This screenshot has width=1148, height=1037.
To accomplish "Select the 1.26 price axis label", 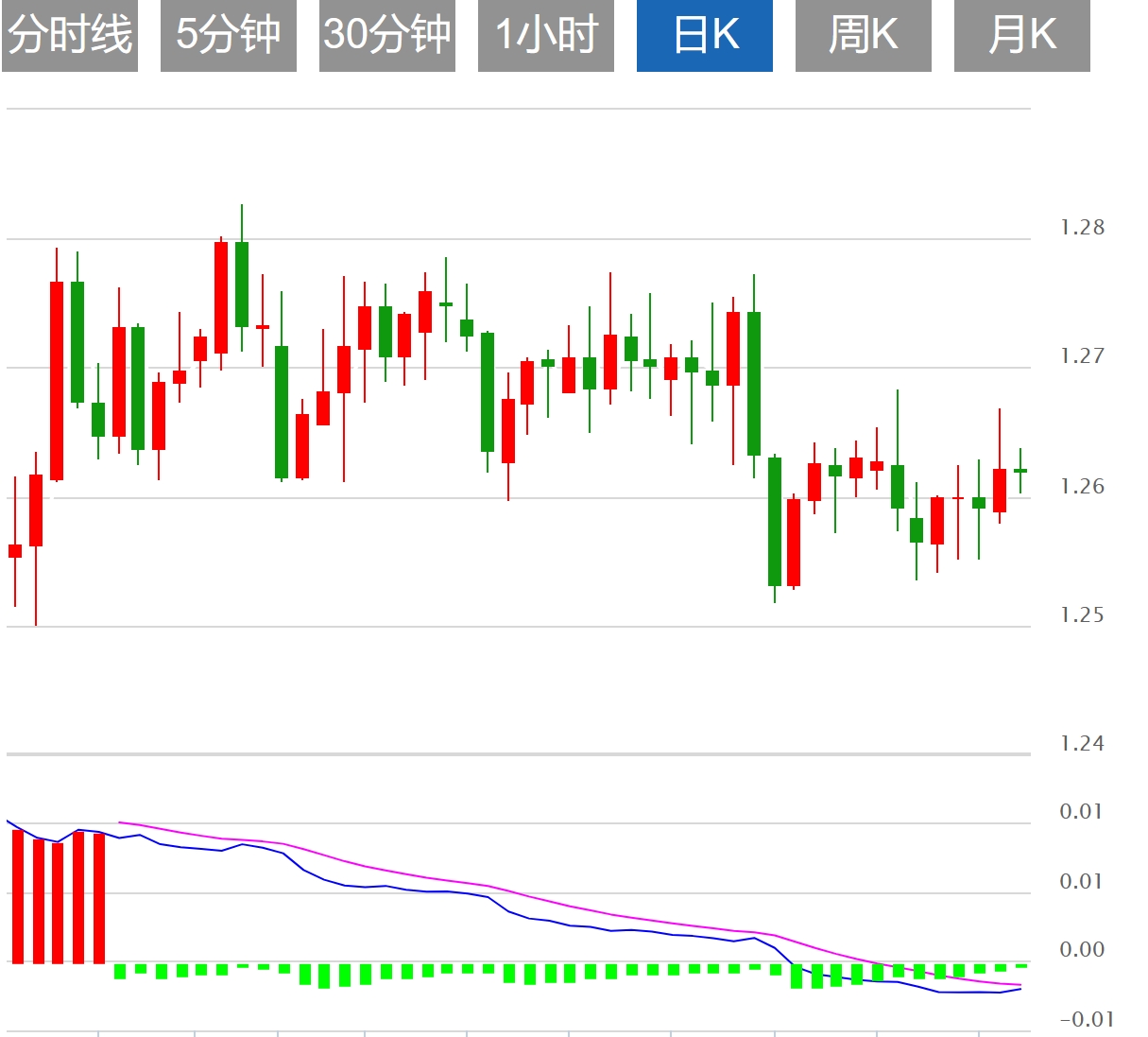I will pyautogui.click(x=1082, y=487).
